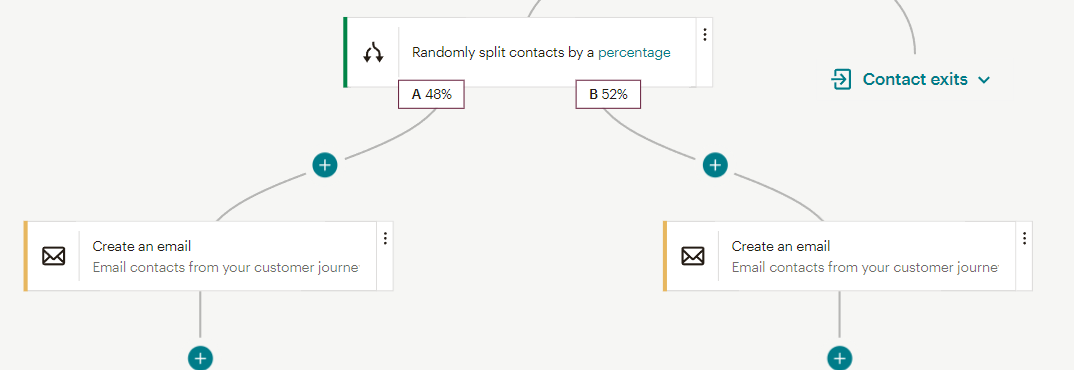This screenshot has width=1074, height=370.
Task: Add a step on branch A with plus icon
Action: (325, 164)
